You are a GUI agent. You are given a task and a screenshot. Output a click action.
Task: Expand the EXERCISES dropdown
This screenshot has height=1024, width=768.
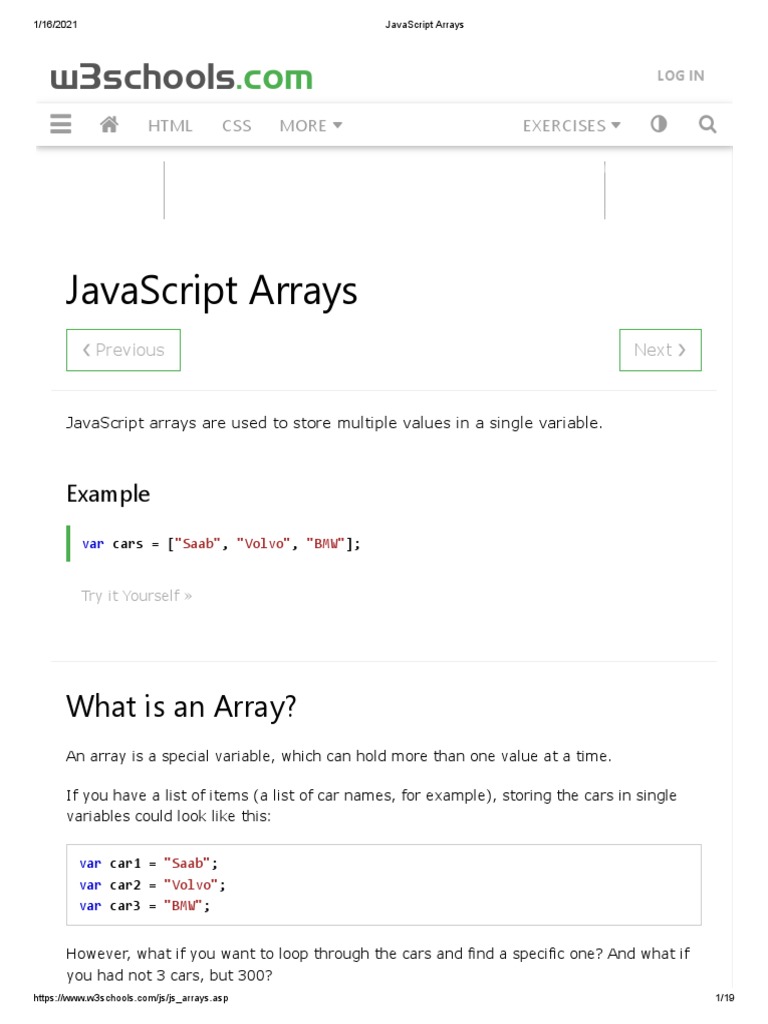(x=571, y=125)
